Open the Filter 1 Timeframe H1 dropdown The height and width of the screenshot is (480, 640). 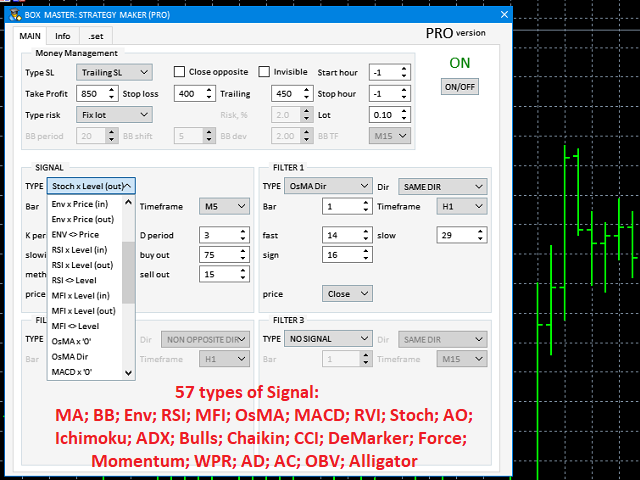462,206
